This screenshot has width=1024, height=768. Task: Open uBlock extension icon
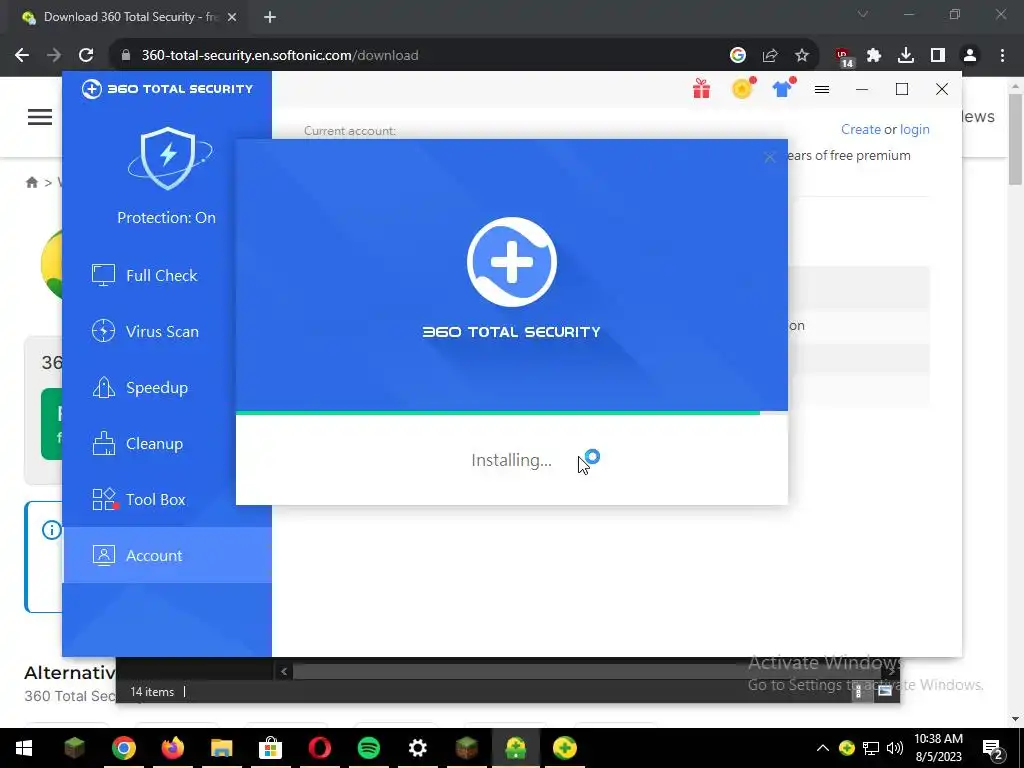(x=843, y=57)
